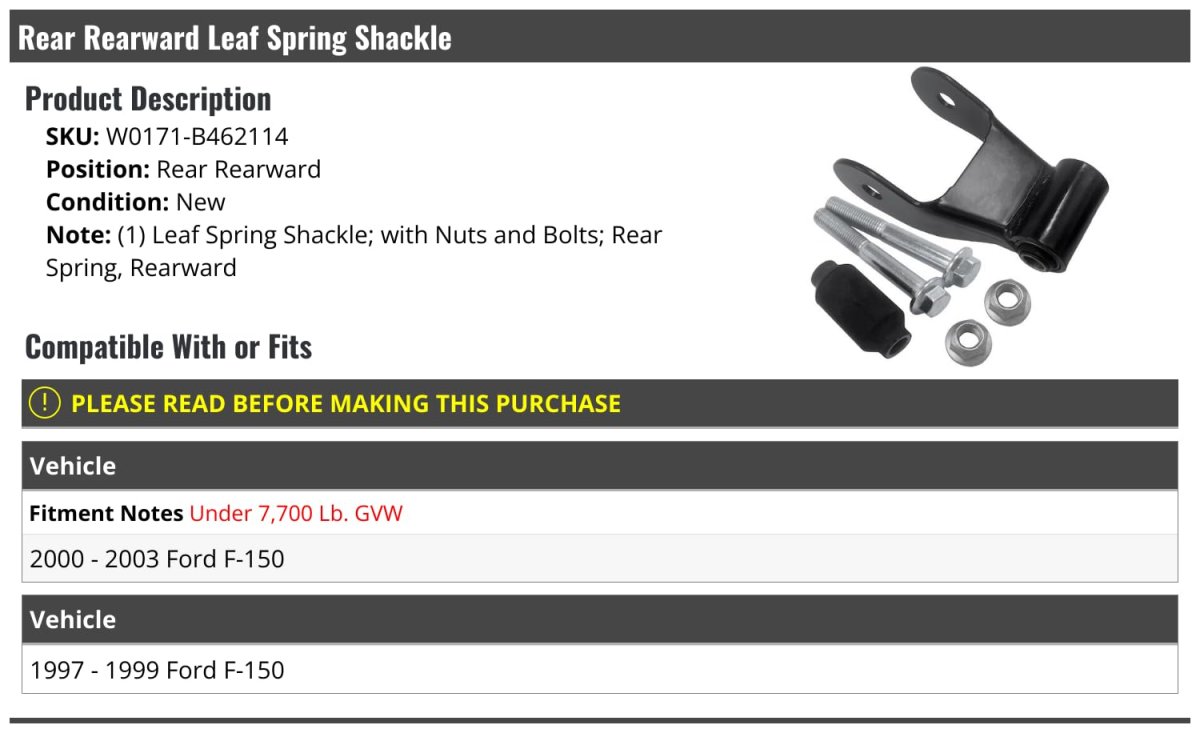Open the PLEASE READ BEFORE MAKING THIS PURCHASE notice

click(346, 404)
